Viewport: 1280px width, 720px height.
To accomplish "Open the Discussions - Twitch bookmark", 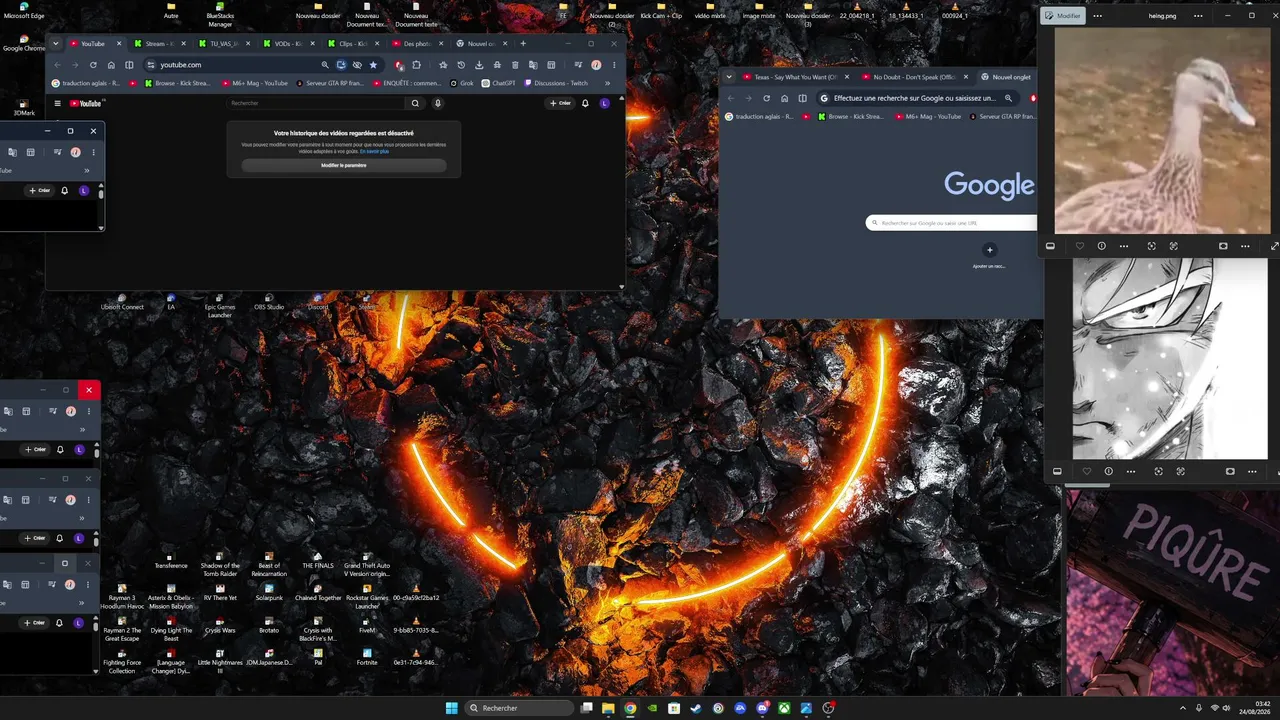I will click(556, 83).
